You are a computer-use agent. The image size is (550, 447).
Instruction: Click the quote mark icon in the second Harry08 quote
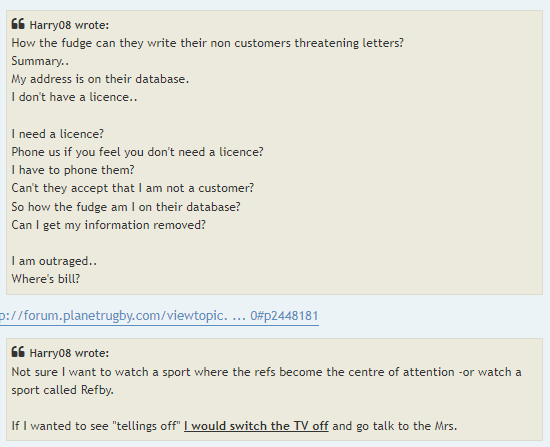pos(18,352)
